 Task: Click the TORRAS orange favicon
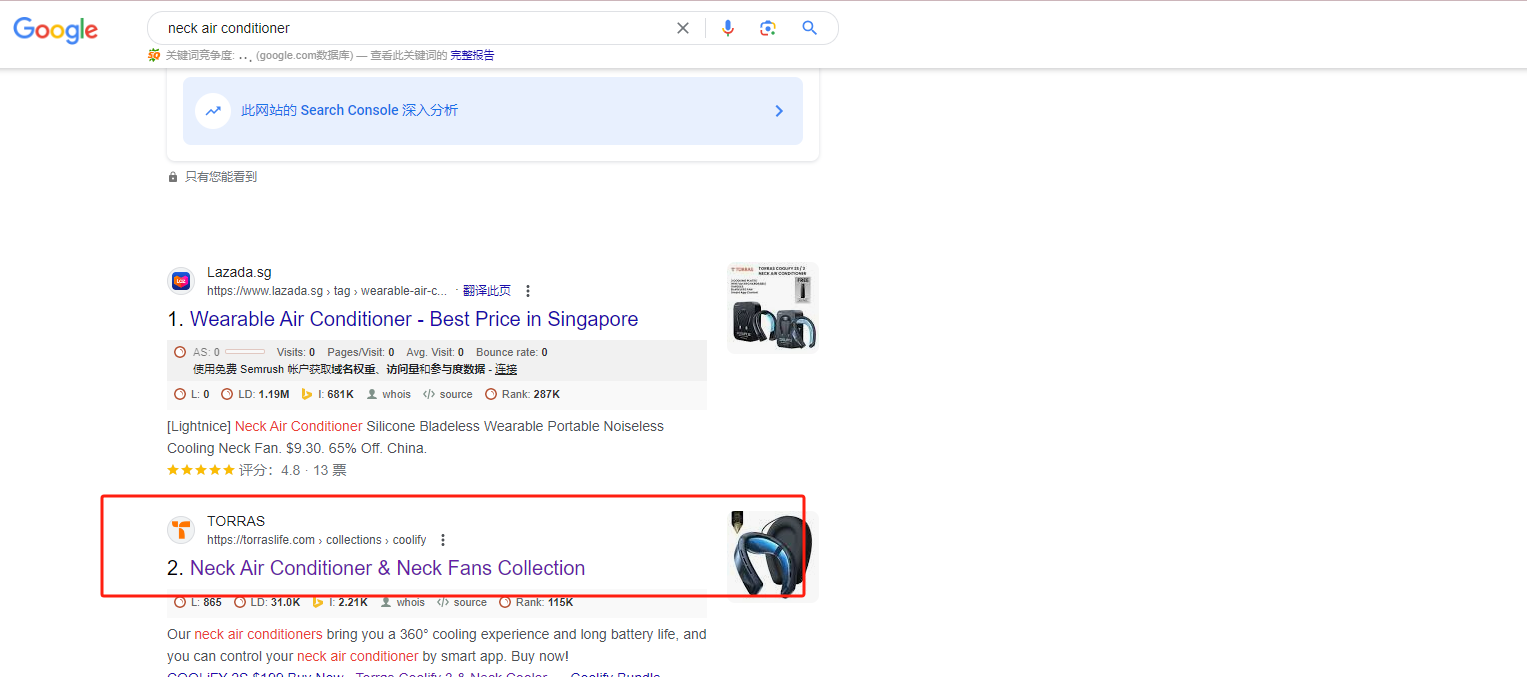click(181, 529)
